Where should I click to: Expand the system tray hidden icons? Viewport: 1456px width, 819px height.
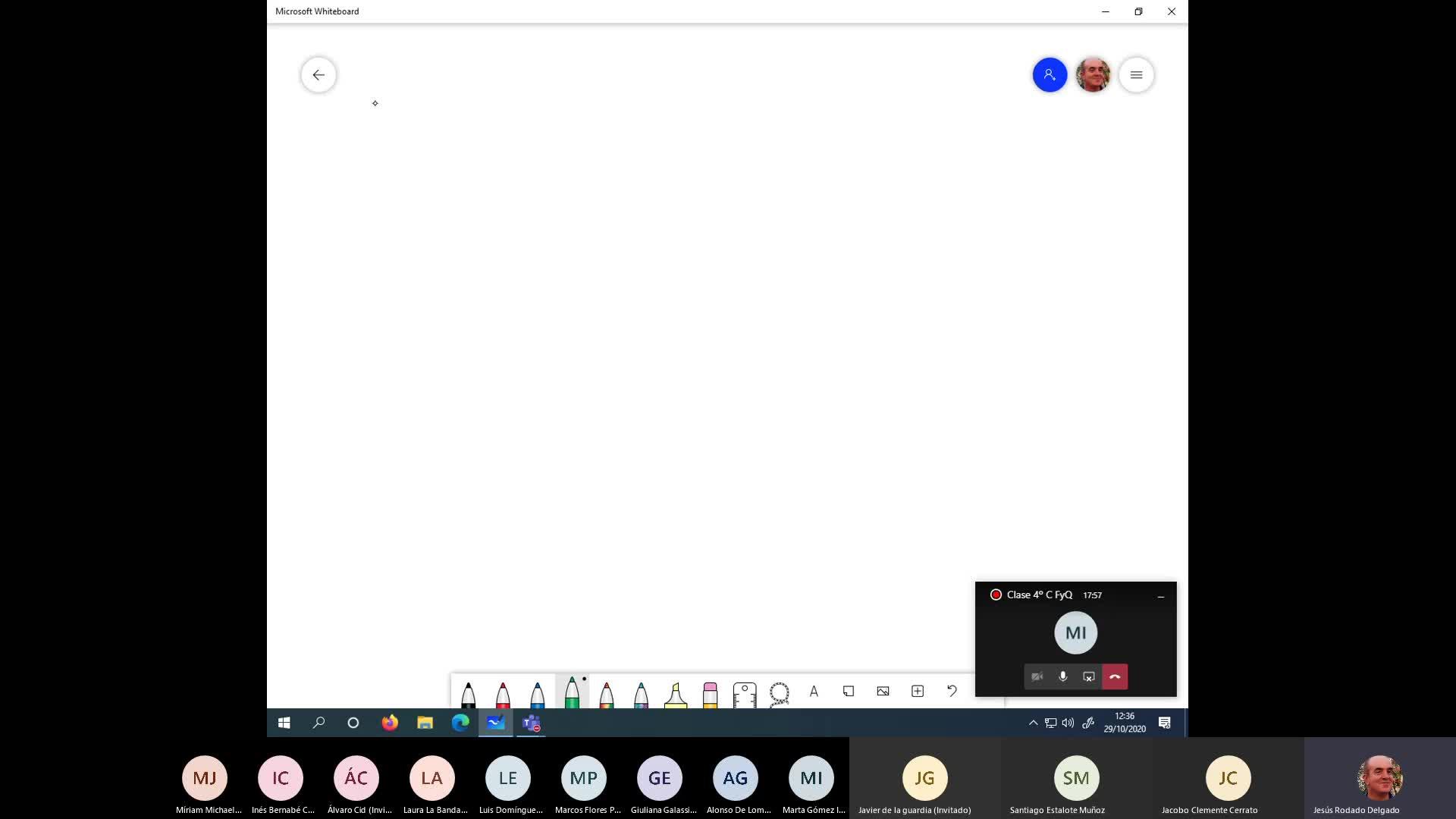[x=1033, y=723]
